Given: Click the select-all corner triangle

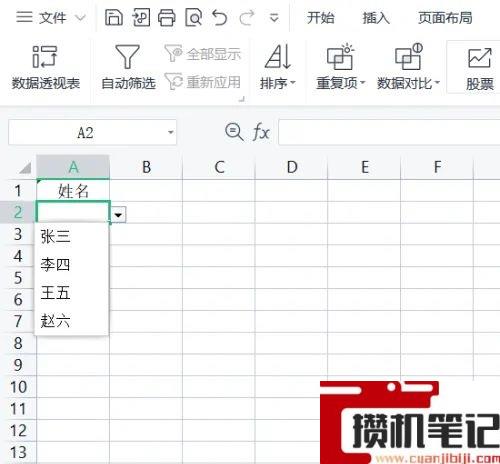Looking at the screenshot, I should tap(25, 168).
